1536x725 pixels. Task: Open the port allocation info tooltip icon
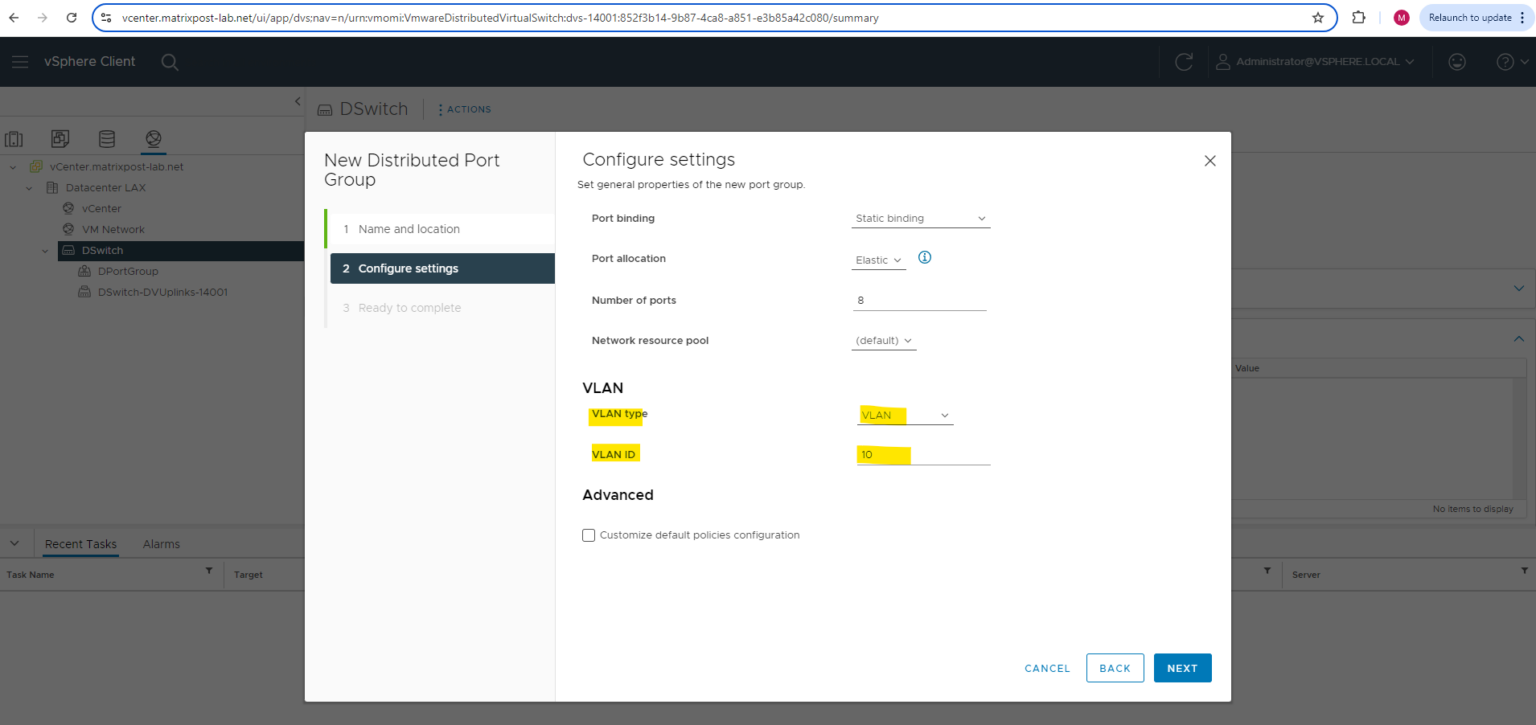click(x=924, y=257)
